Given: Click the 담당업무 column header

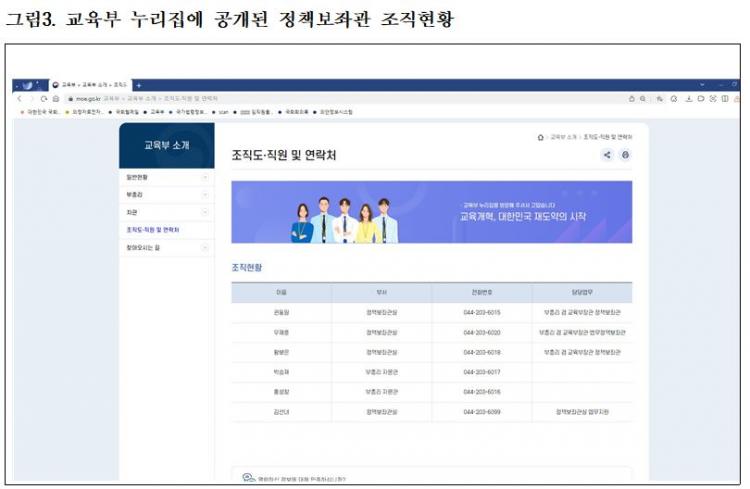Looking at the screenshot, I should (x=582, y=292).
